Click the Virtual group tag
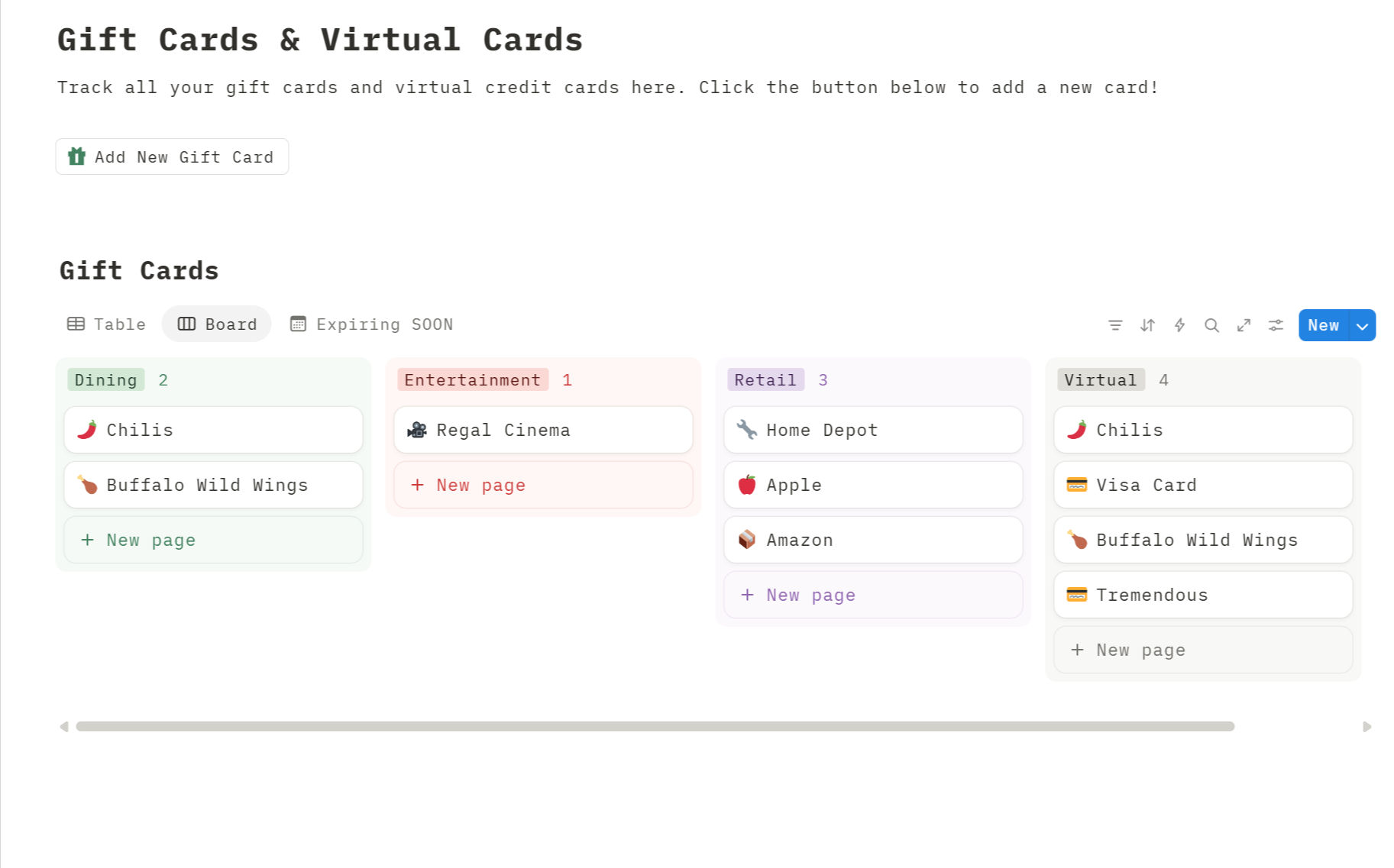 (x=1101, y=379)
